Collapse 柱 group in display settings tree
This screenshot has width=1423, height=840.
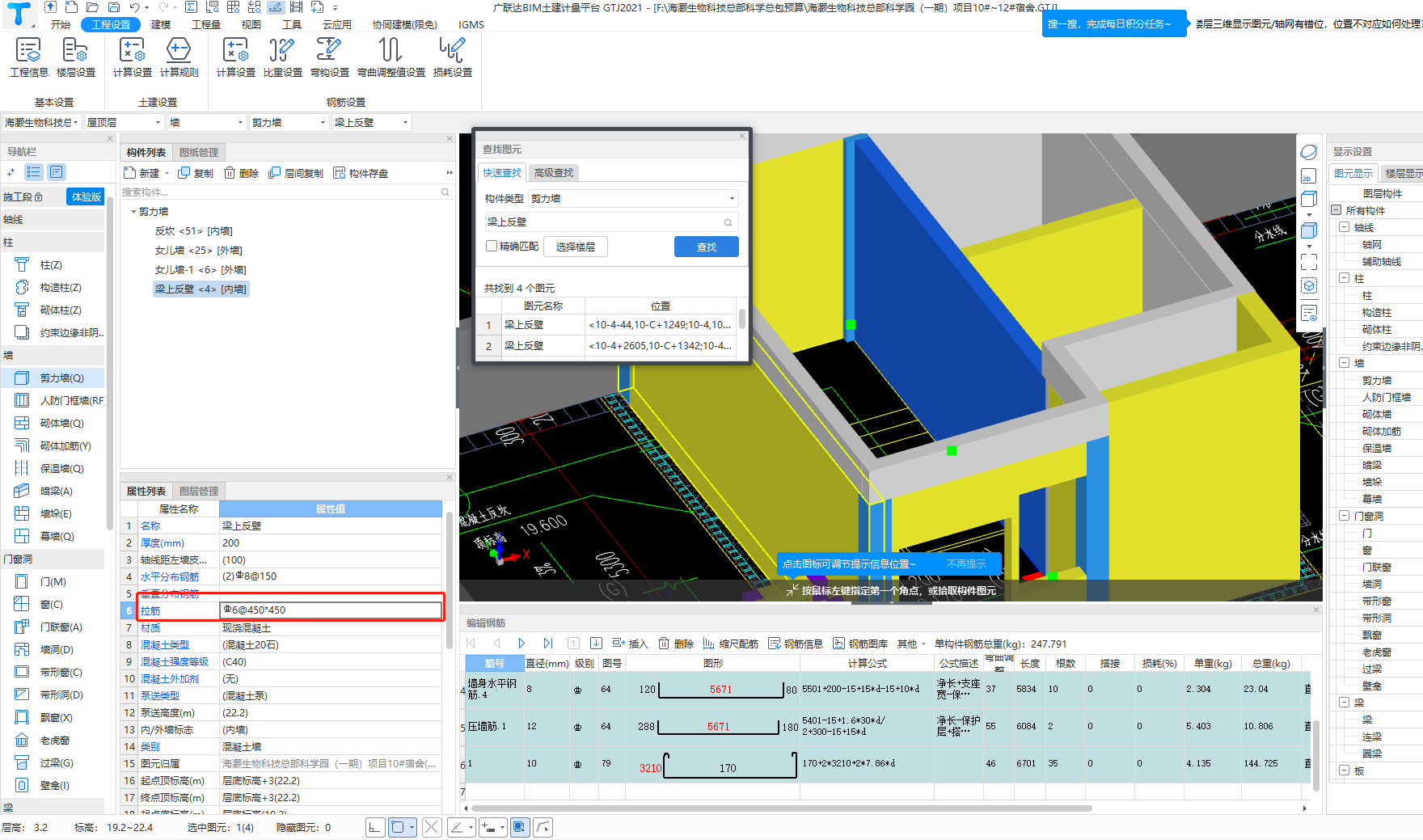click(1344, 278)
